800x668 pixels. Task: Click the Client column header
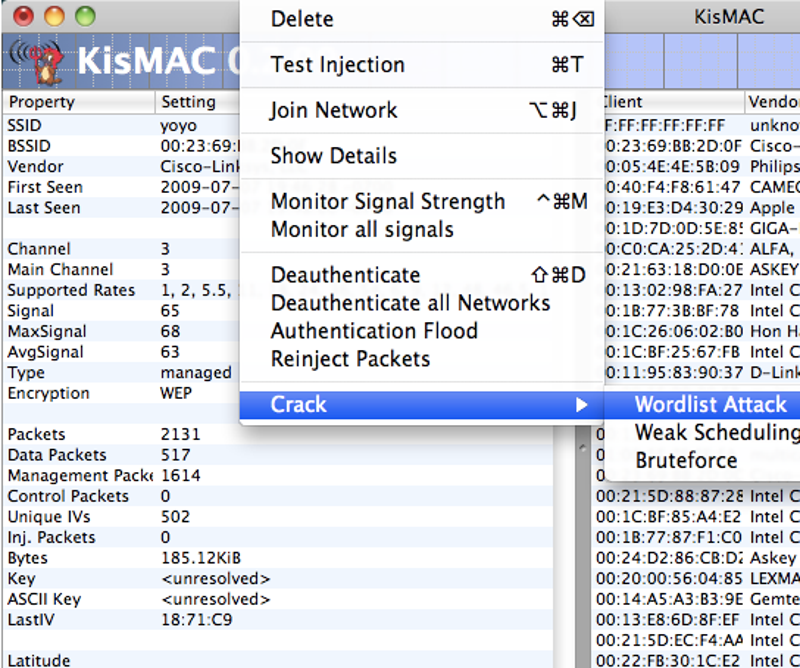[673, 102]
